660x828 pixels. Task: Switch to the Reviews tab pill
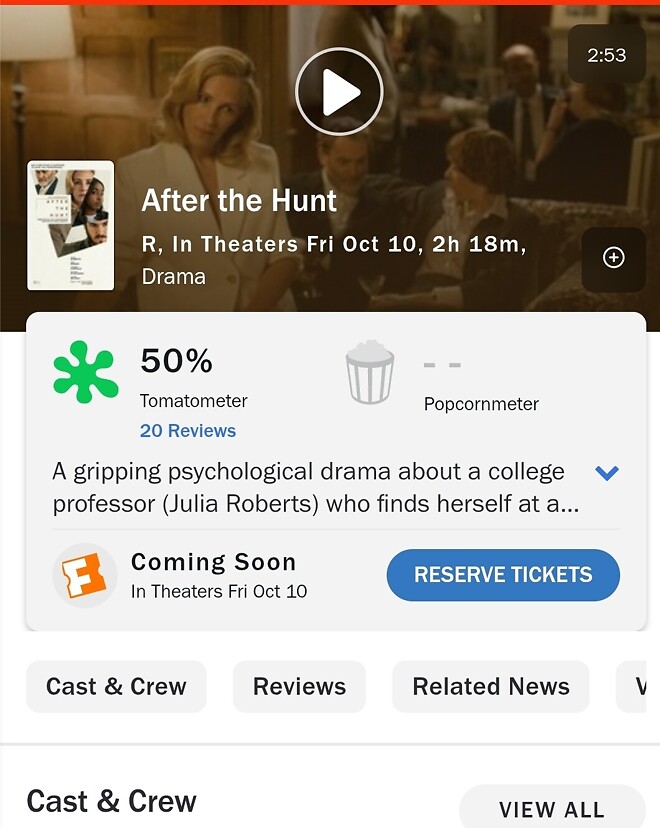point(299,687)
